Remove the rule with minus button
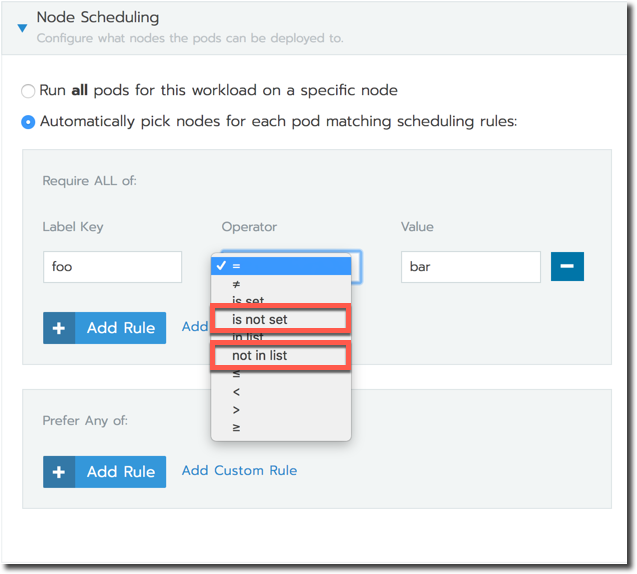Image resolution: width=637 pixels, height=574 pixels. point(567,267)
